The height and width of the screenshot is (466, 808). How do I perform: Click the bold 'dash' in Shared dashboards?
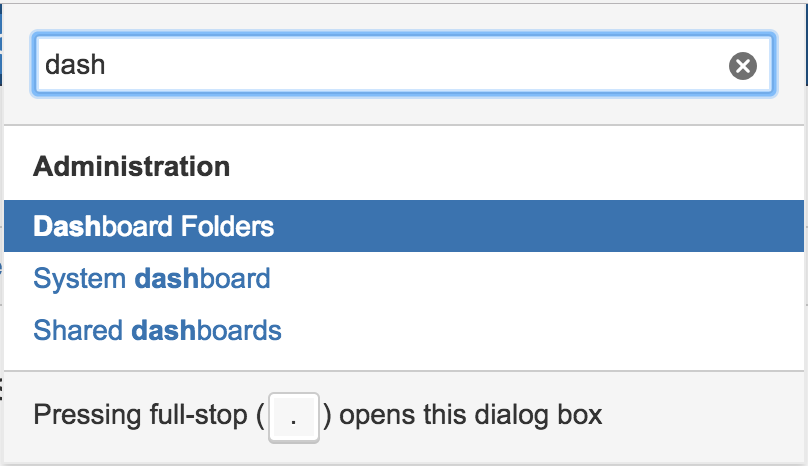(164, 329)
